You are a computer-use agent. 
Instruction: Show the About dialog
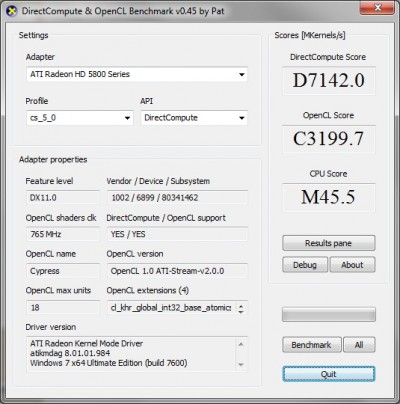coord(352,265)
